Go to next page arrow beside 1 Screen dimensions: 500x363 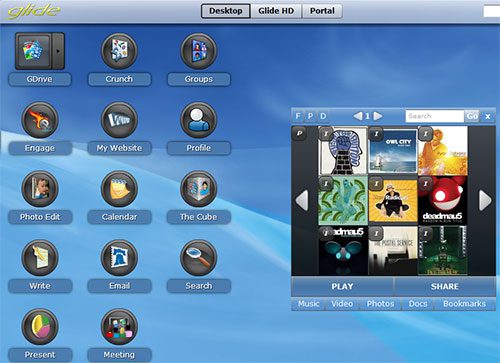(x=378, y=116)
